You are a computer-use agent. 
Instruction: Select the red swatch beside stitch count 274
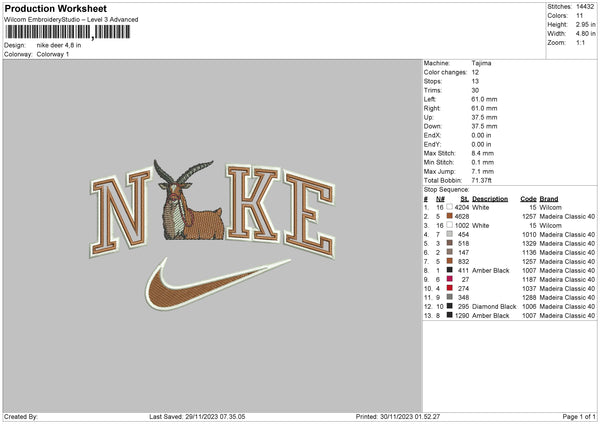pos(450,288)
